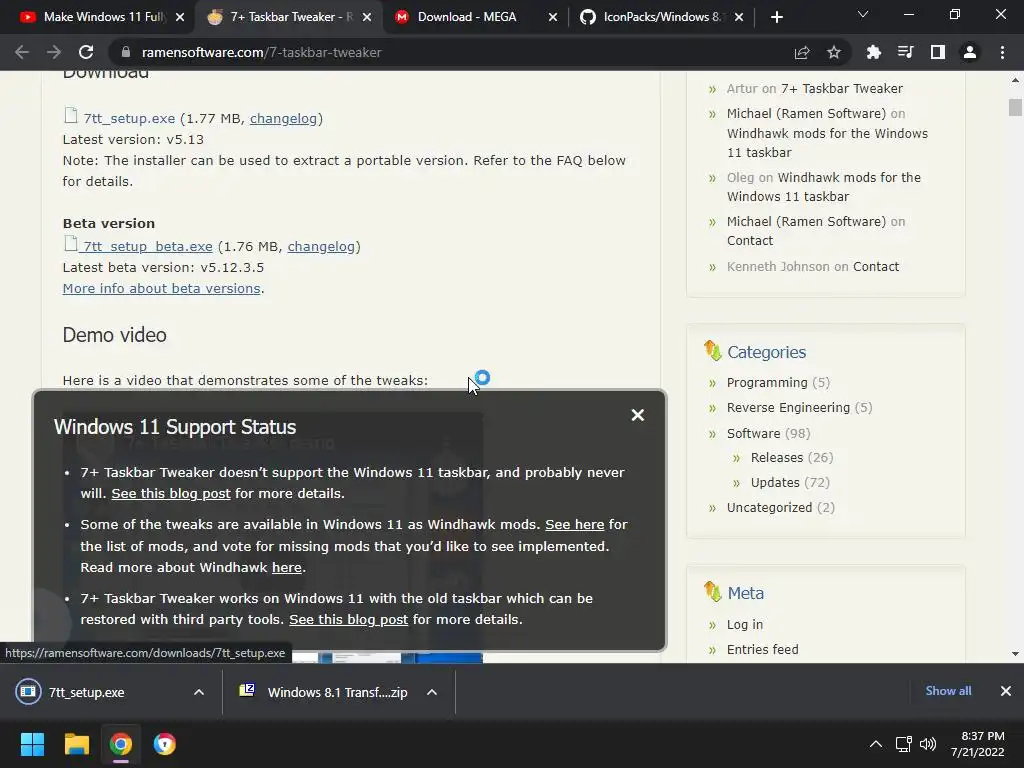Bookmark this page with the star icon

coord(834,52)
